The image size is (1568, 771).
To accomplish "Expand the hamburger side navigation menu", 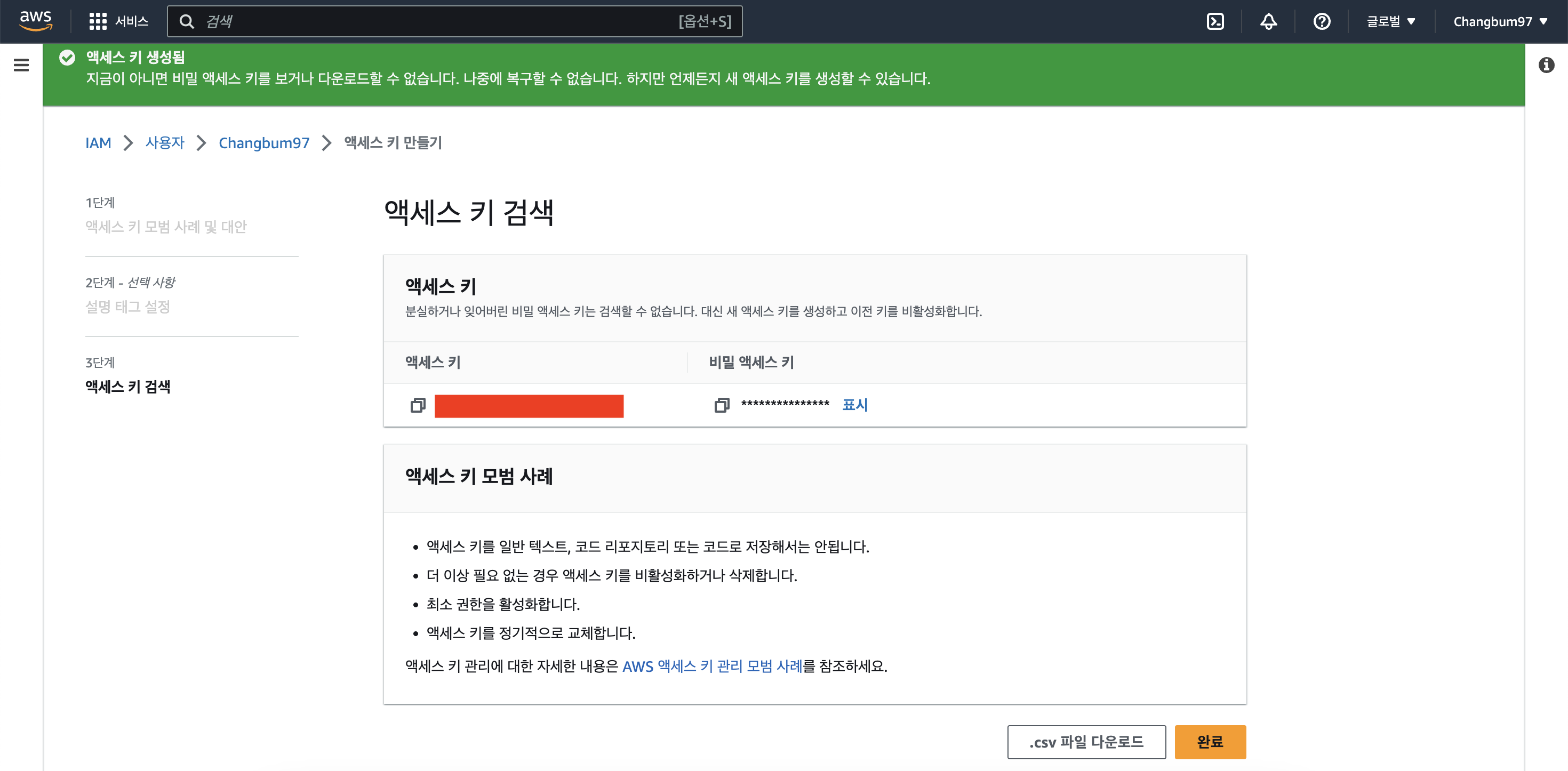I will 21,65.
